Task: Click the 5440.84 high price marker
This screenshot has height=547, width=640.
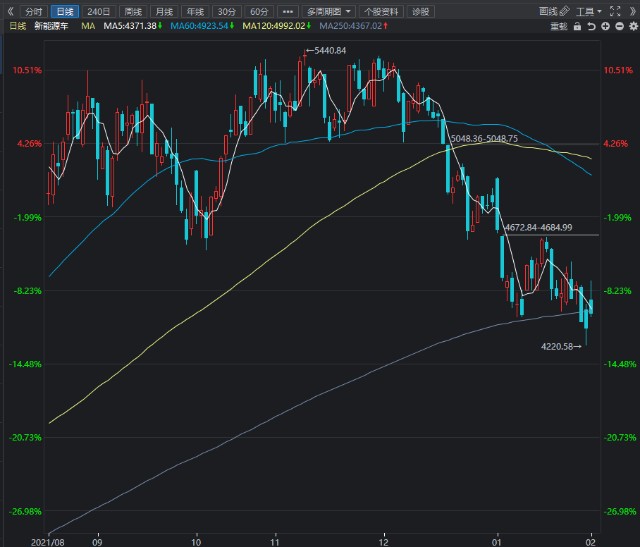Action: tap(327, 49)
